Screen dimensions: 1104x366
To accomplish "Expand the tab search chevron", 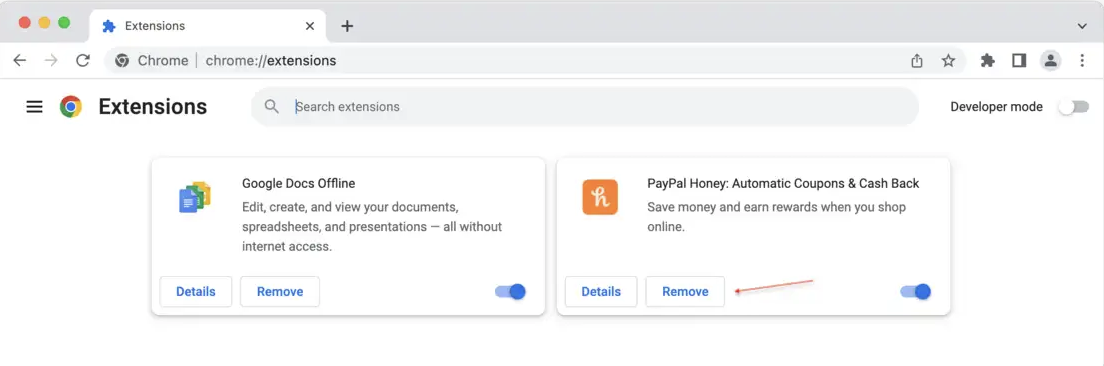I will [x=1082, y=26].
